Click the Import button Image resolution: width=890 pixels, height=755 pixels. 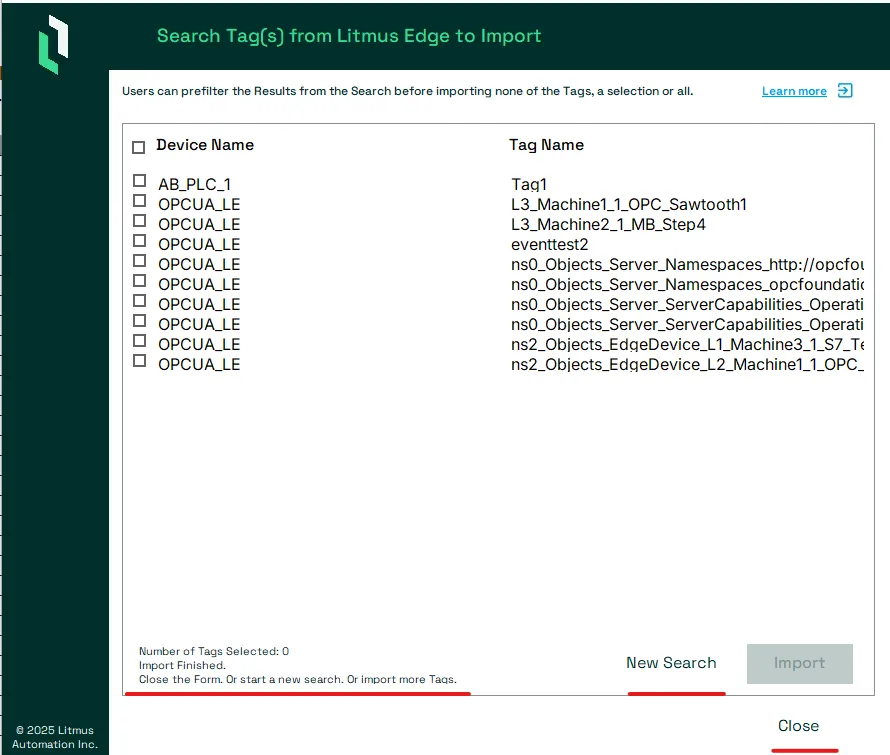[x=800, y=664]
